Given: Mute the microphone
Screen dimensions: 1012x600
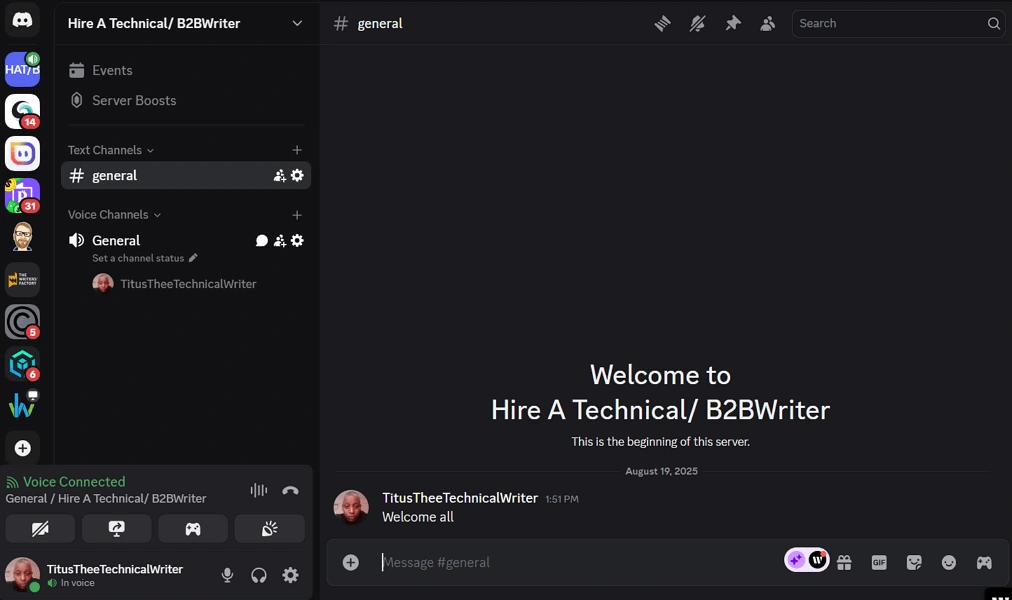Looking at the screenshot, I should tap(227, 575).
